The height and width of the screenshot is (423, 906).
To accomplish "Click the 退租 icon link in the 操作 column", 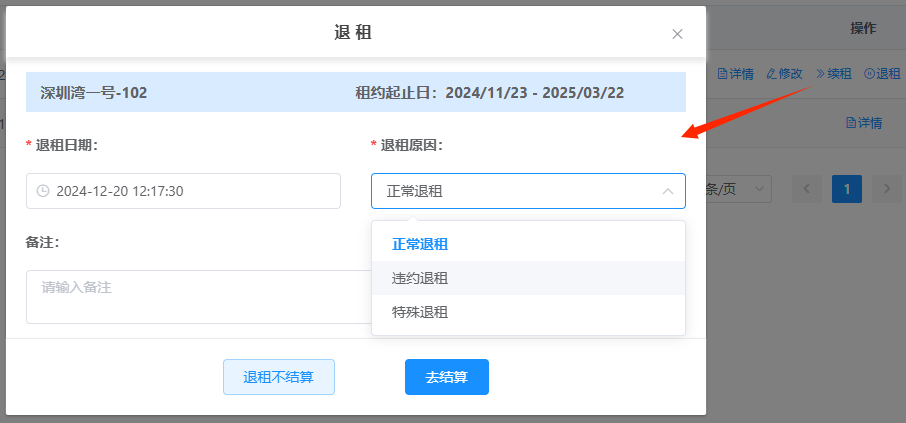I will [x=882, y=73].
